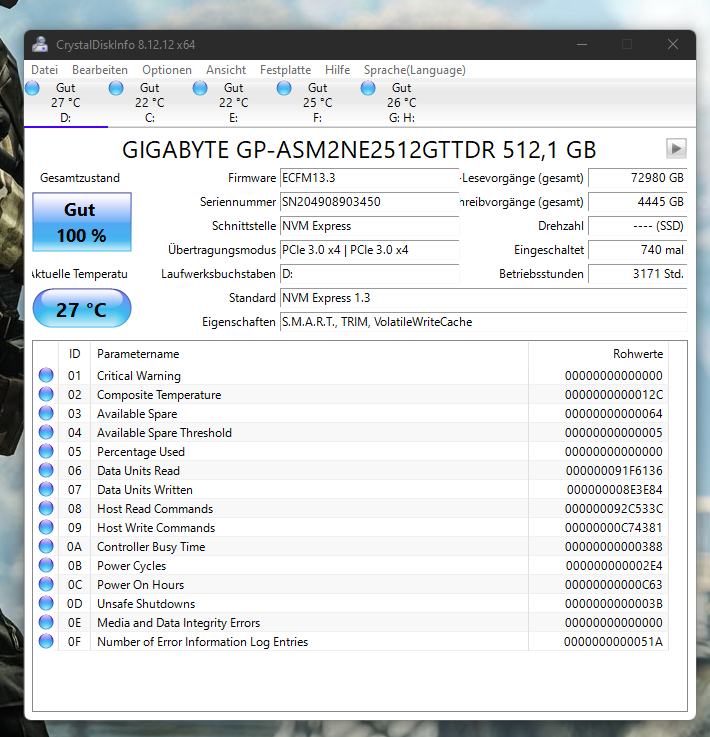Click the status icon of Power Cycles row
Image resolution: width=710 pixels, height=737 pixels.
coord(46,565)
